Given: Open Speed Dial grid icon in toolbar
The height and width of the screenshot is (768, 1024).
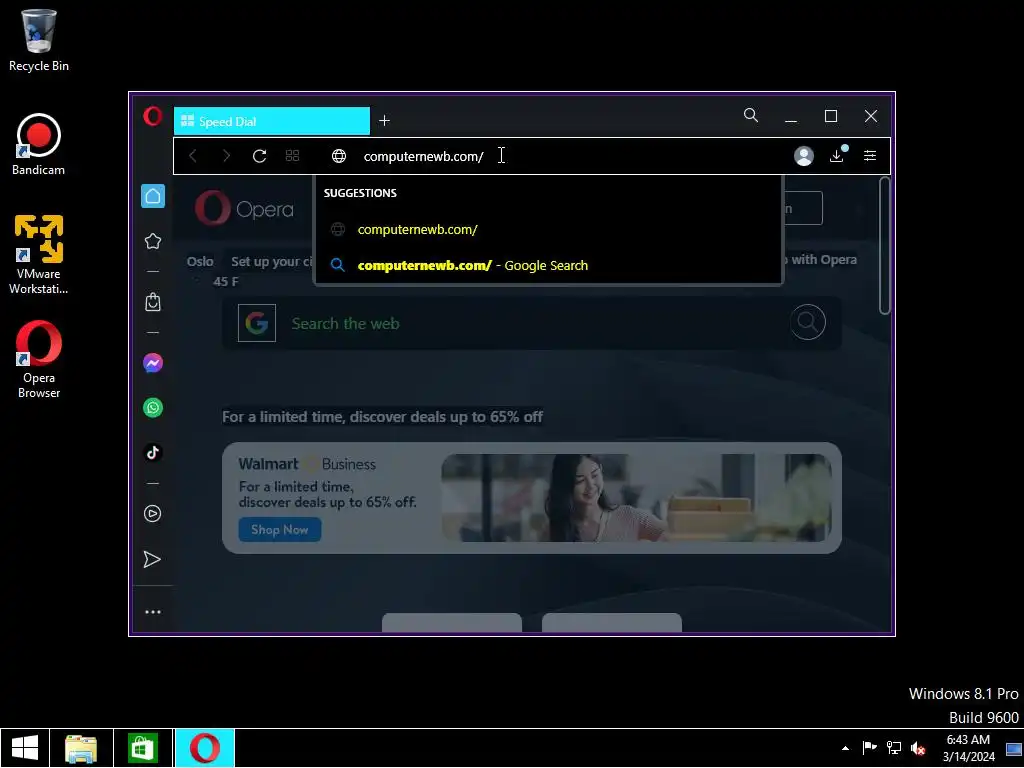Looking at the screenshot, I should [x=293, y=155].
